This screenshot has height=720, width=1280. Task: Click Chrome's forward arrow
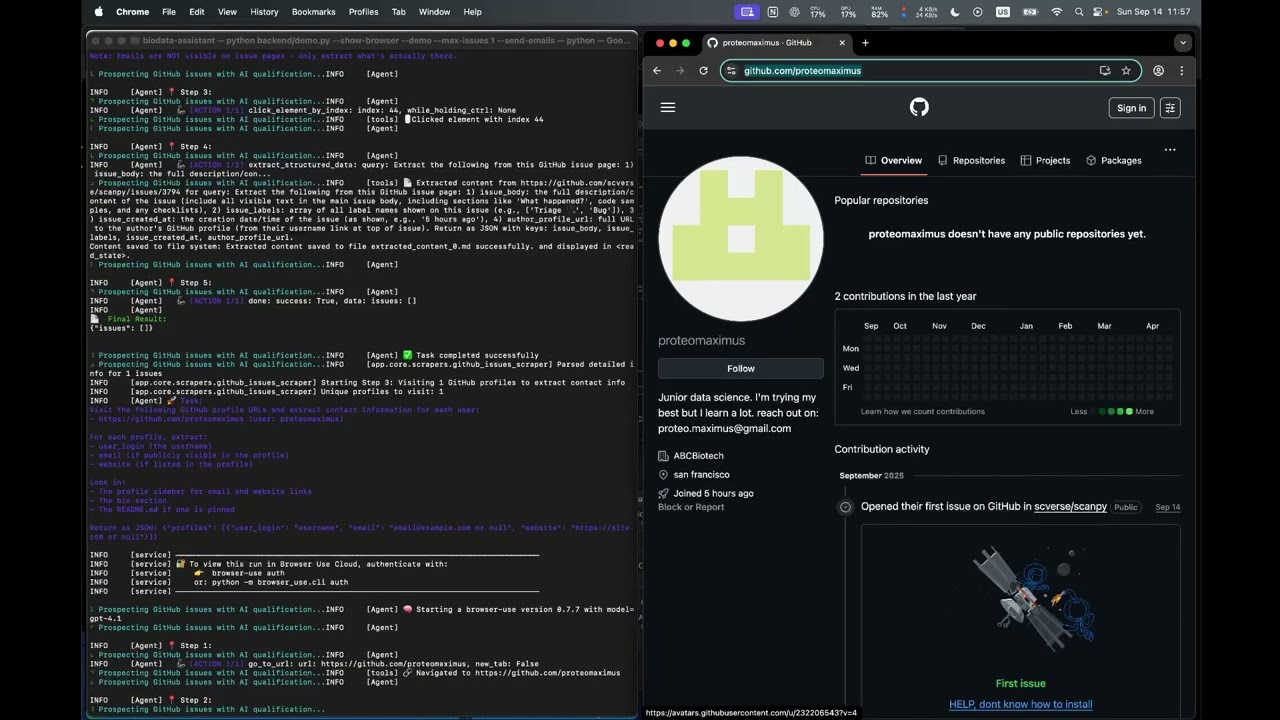tap(680, 71)
